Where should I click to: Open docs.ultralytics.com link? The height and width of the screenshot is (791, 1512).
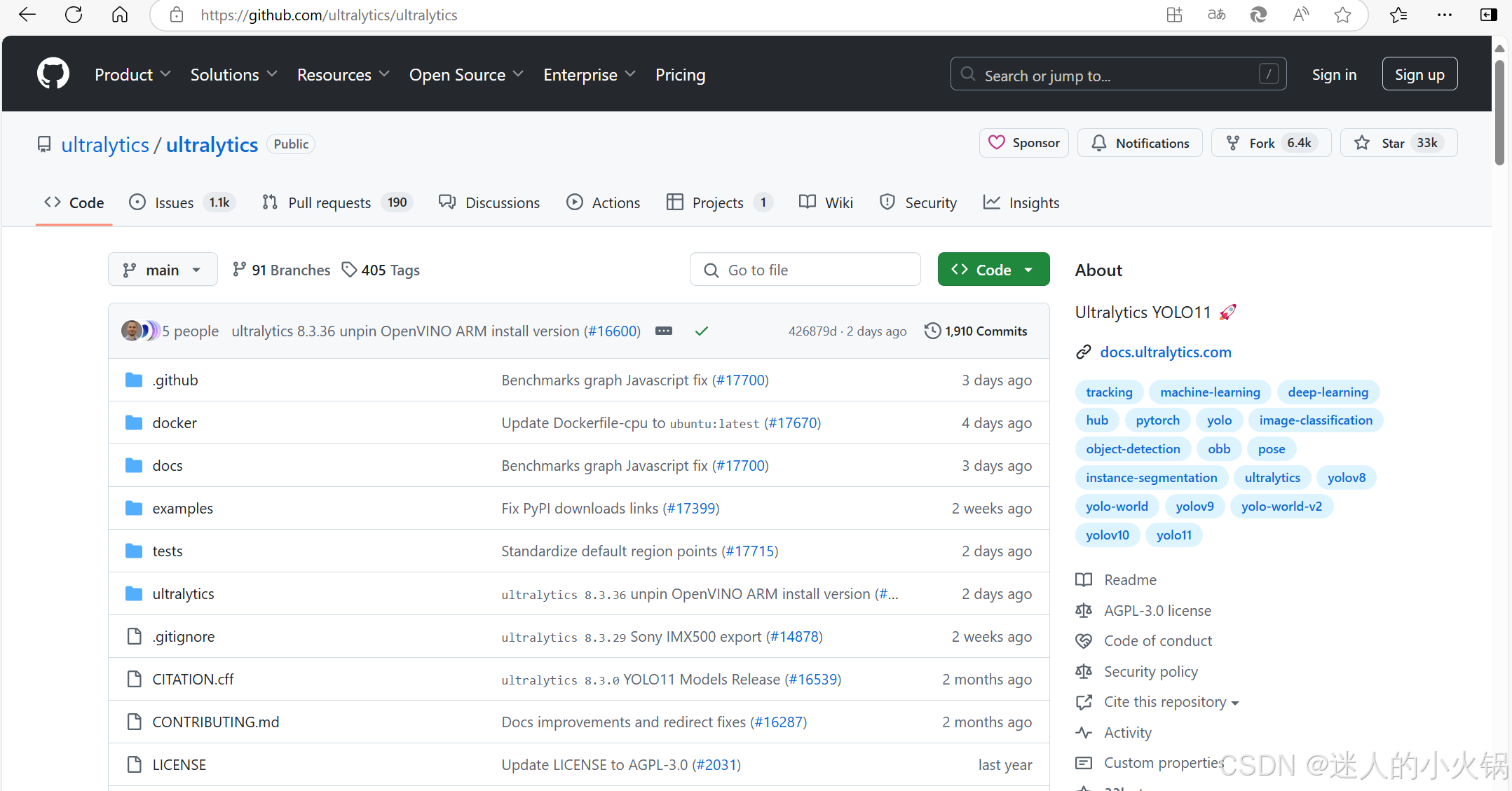click(x=1165, y=352)
